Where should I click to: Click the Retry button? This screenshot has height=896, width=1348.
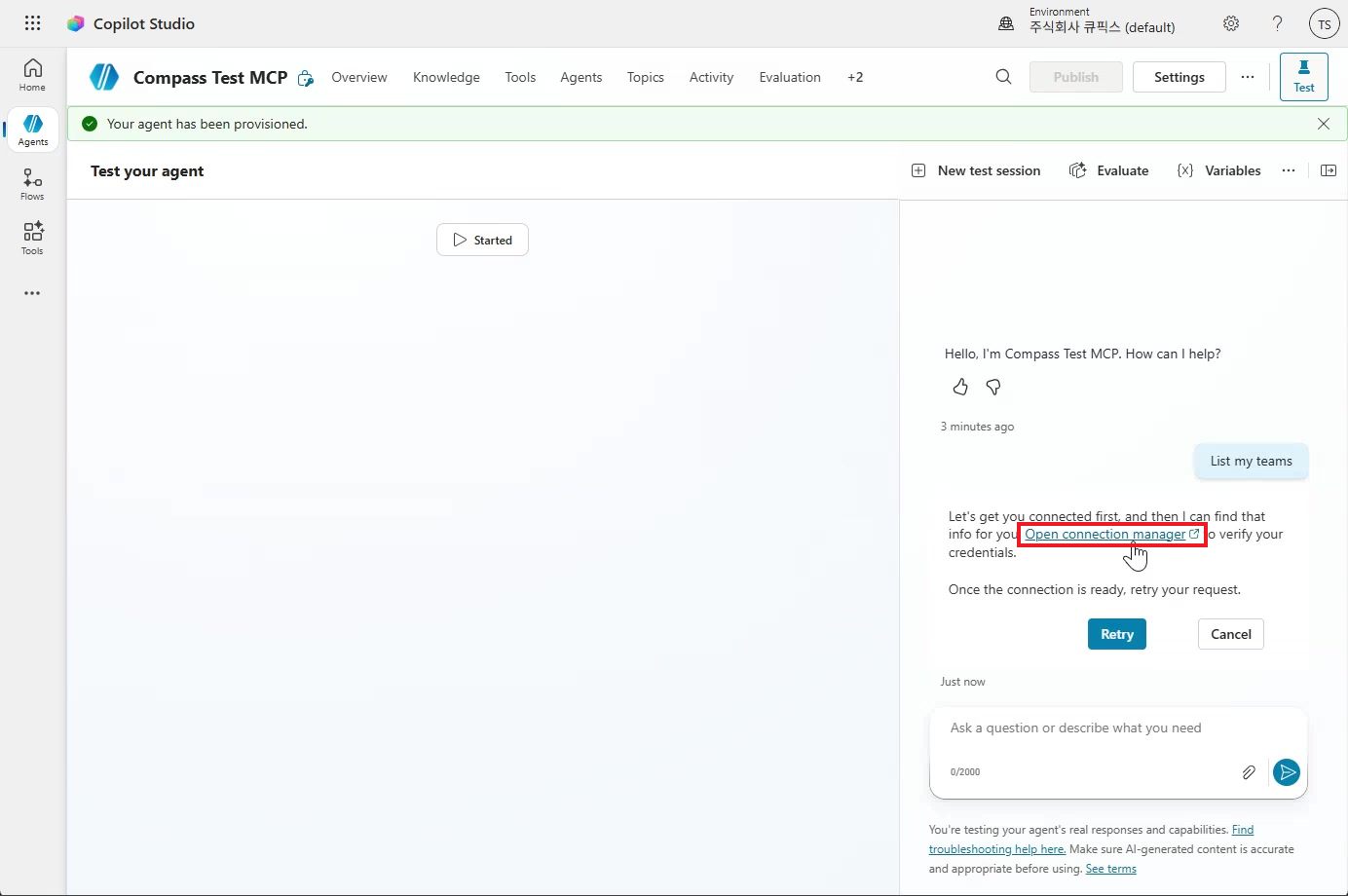1117,634
